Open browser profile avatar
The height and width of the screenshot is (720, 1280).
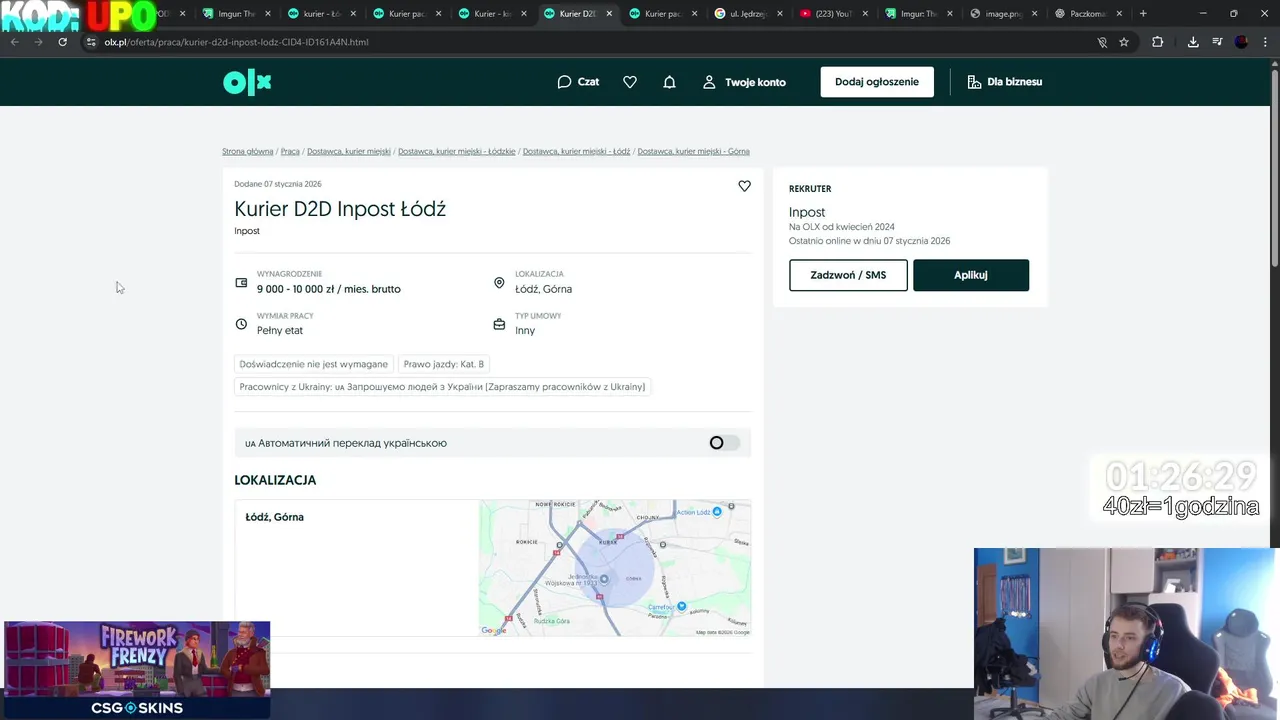(1242, 42)
